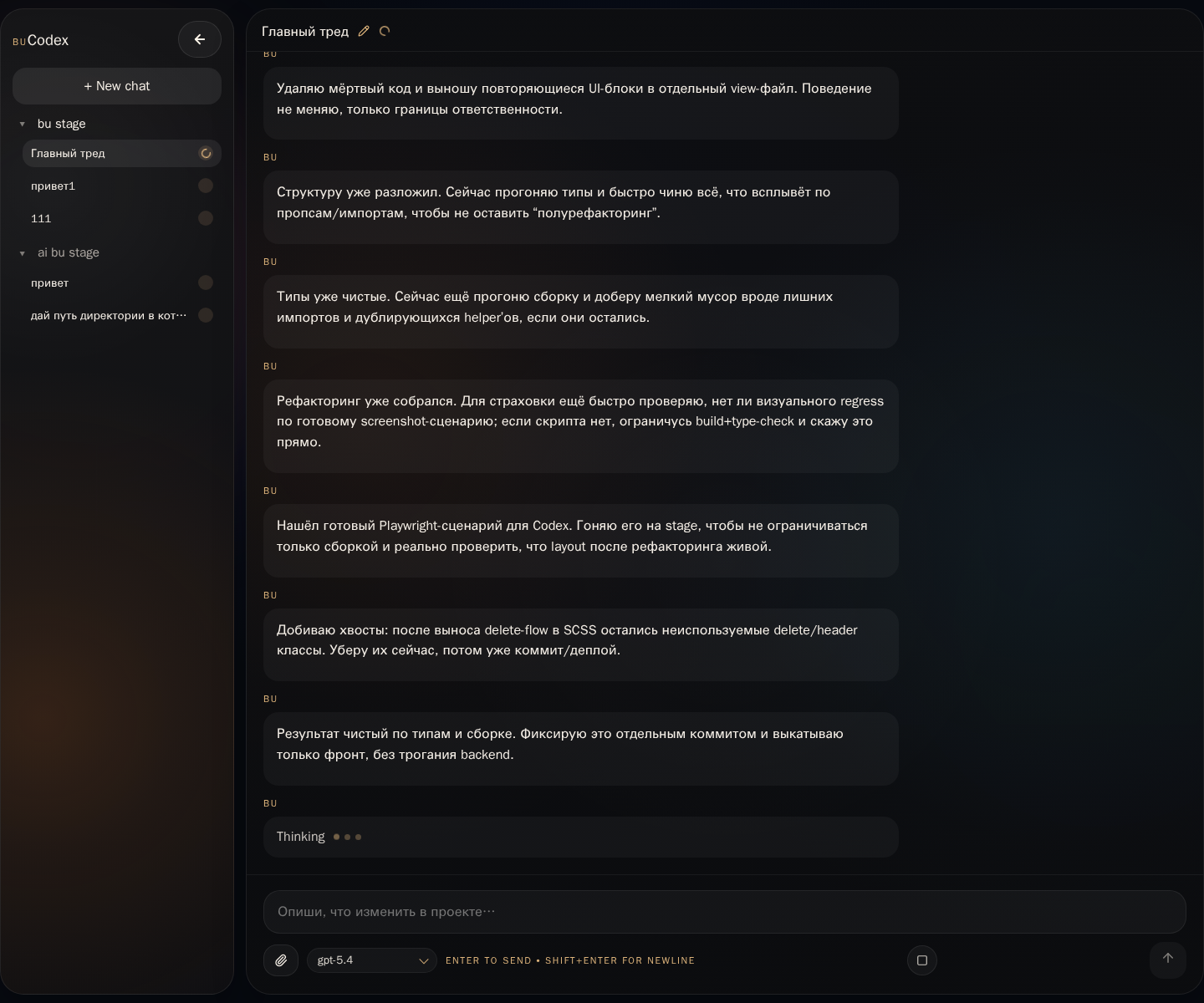Click the BU Codex logo
The height and width of the screenshot is (1003, 1204).
point(41,40)
